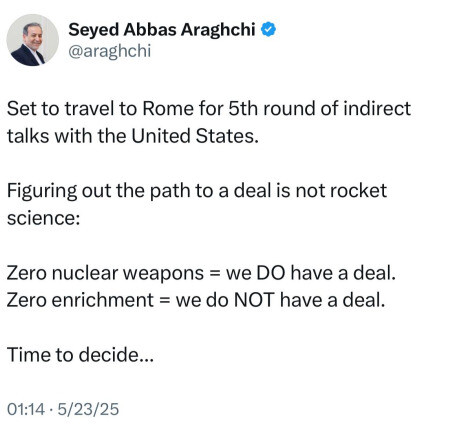Click the 5/23/25 post date

pos(88,409)
